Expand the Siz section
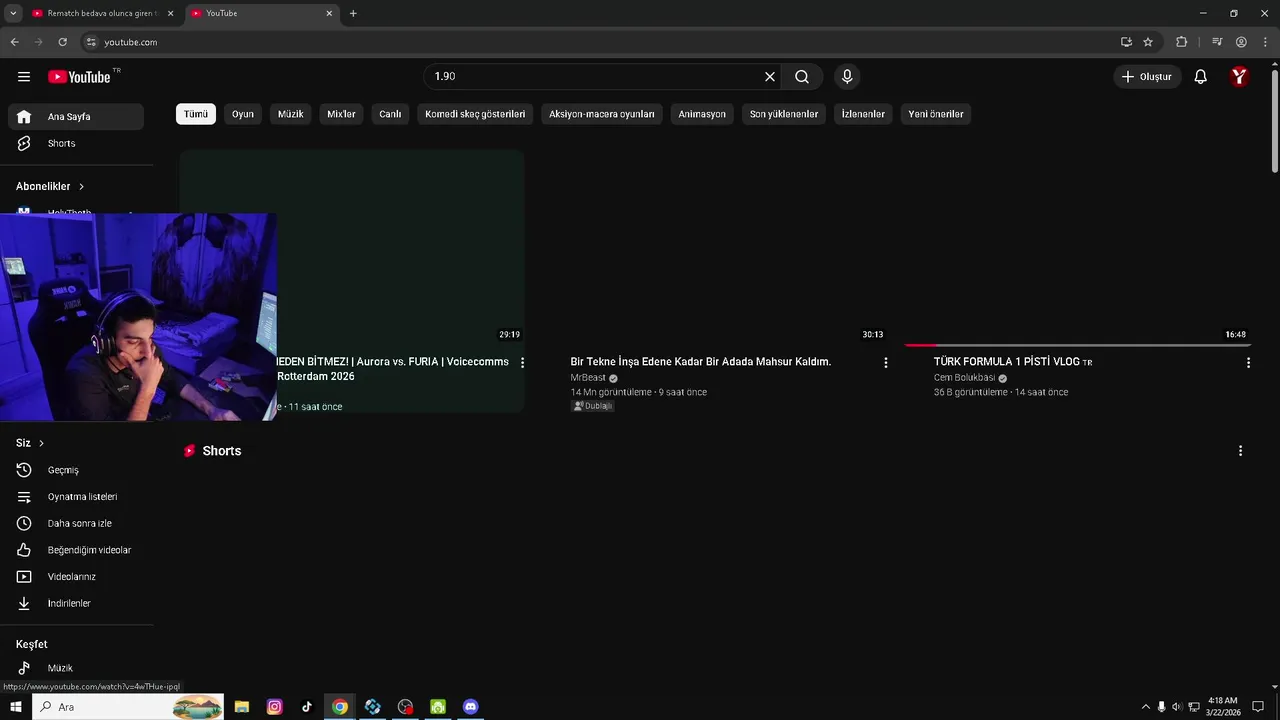Image resolution: width=1280 pixels, height=720 pixels. 30,443
